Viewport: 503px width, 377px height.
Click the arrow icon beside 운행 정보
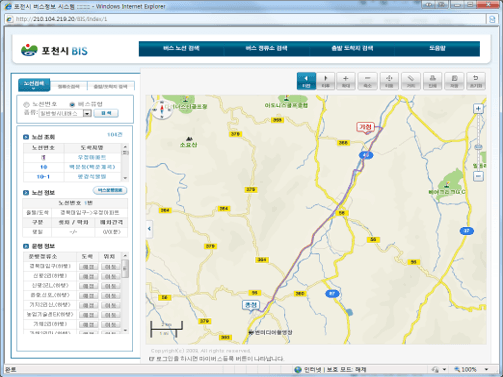coord(26,246)
